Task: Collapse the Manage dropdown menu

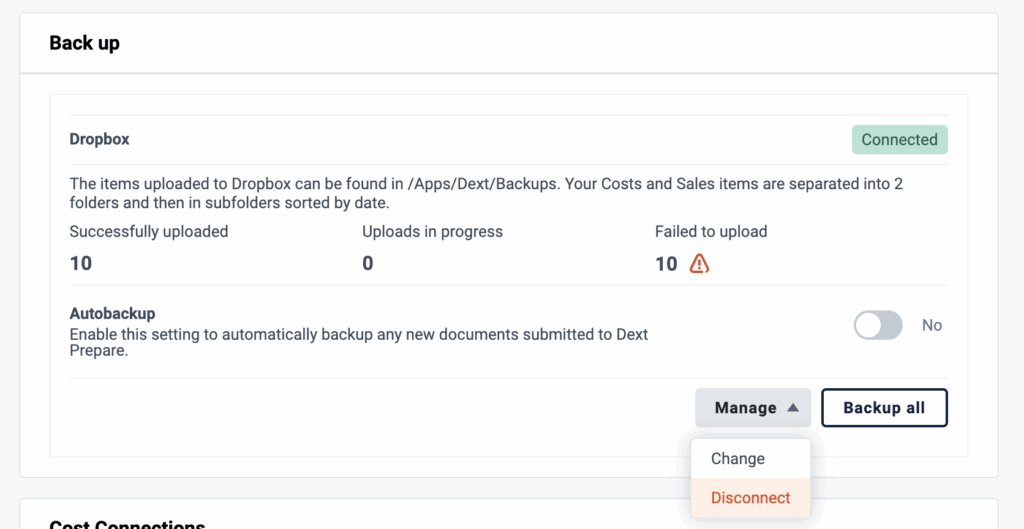Action: click(x=753, y=408)
